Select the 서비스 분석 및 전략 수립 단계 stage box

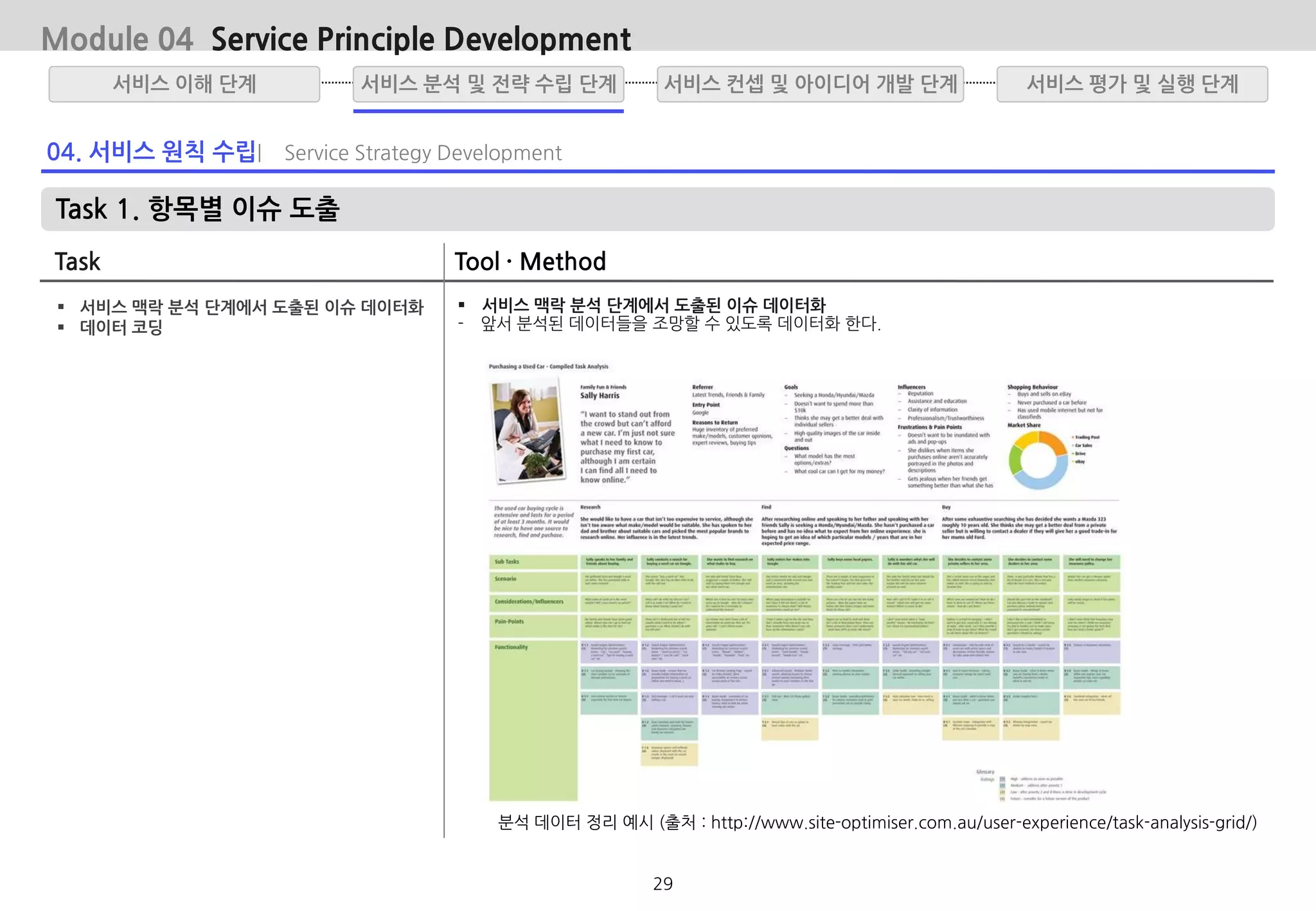488,84
